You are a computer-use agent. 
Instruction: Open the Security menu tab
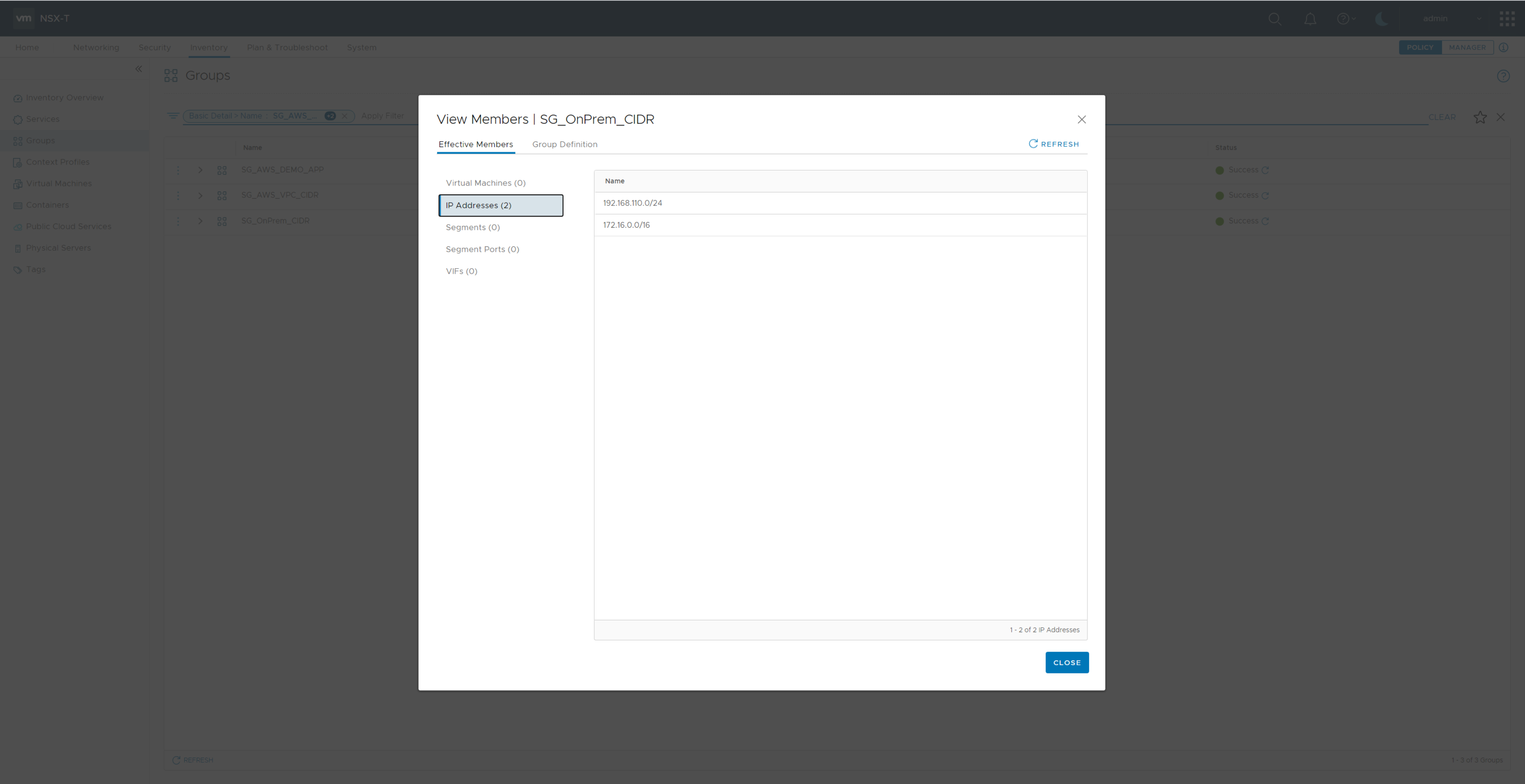click(x=155, y=47)
